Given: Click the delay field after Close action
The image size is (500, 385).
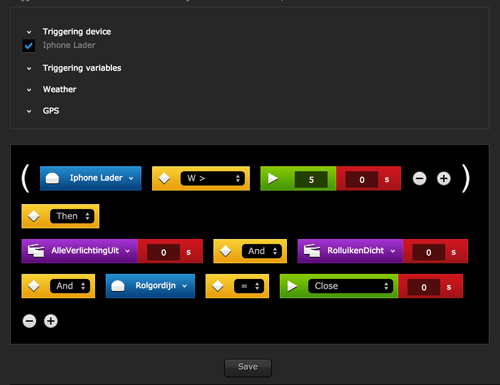Looking at the screenshot, I should point(424,287).
